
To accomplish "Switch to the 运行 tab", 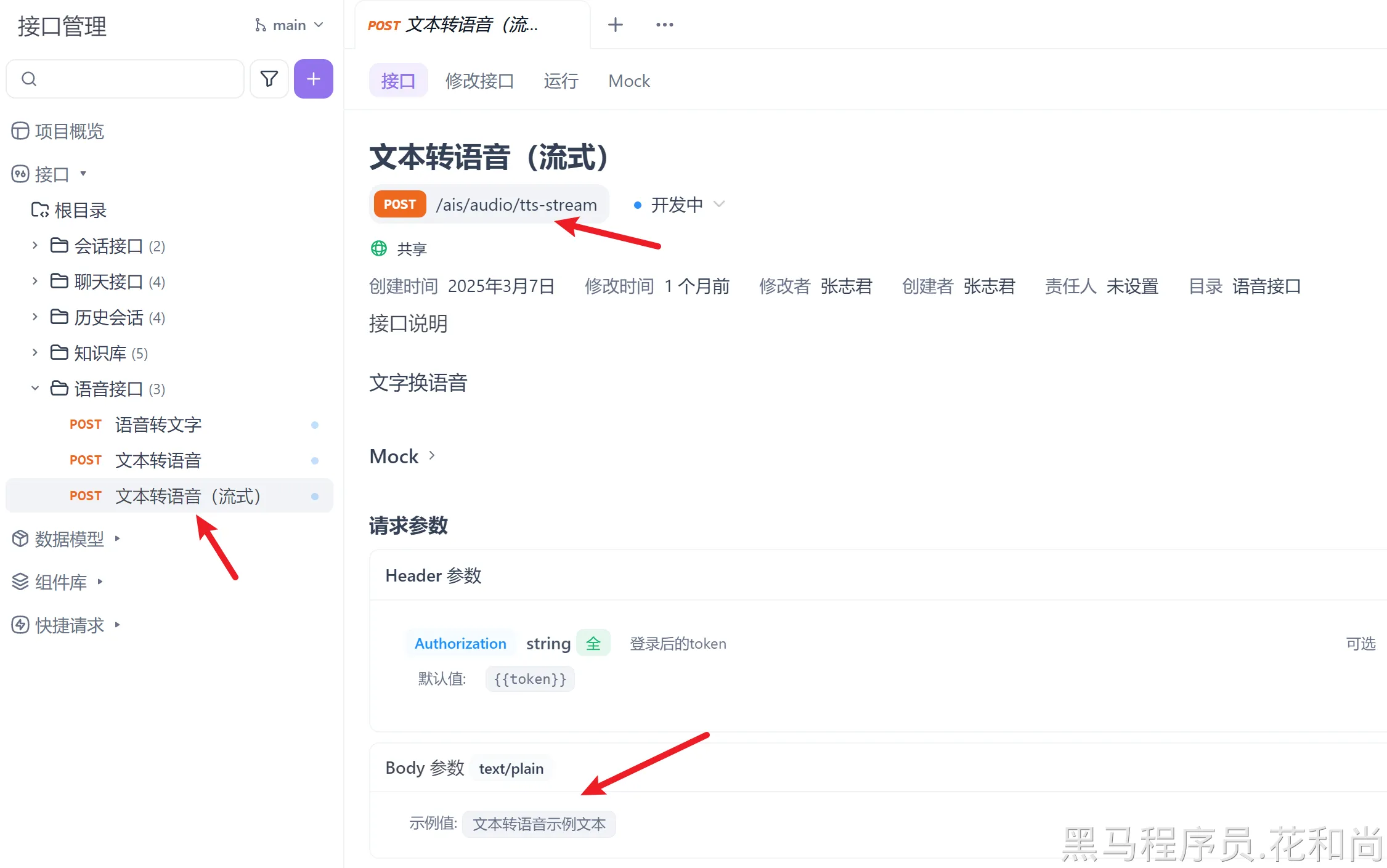I will click(561, 81).
